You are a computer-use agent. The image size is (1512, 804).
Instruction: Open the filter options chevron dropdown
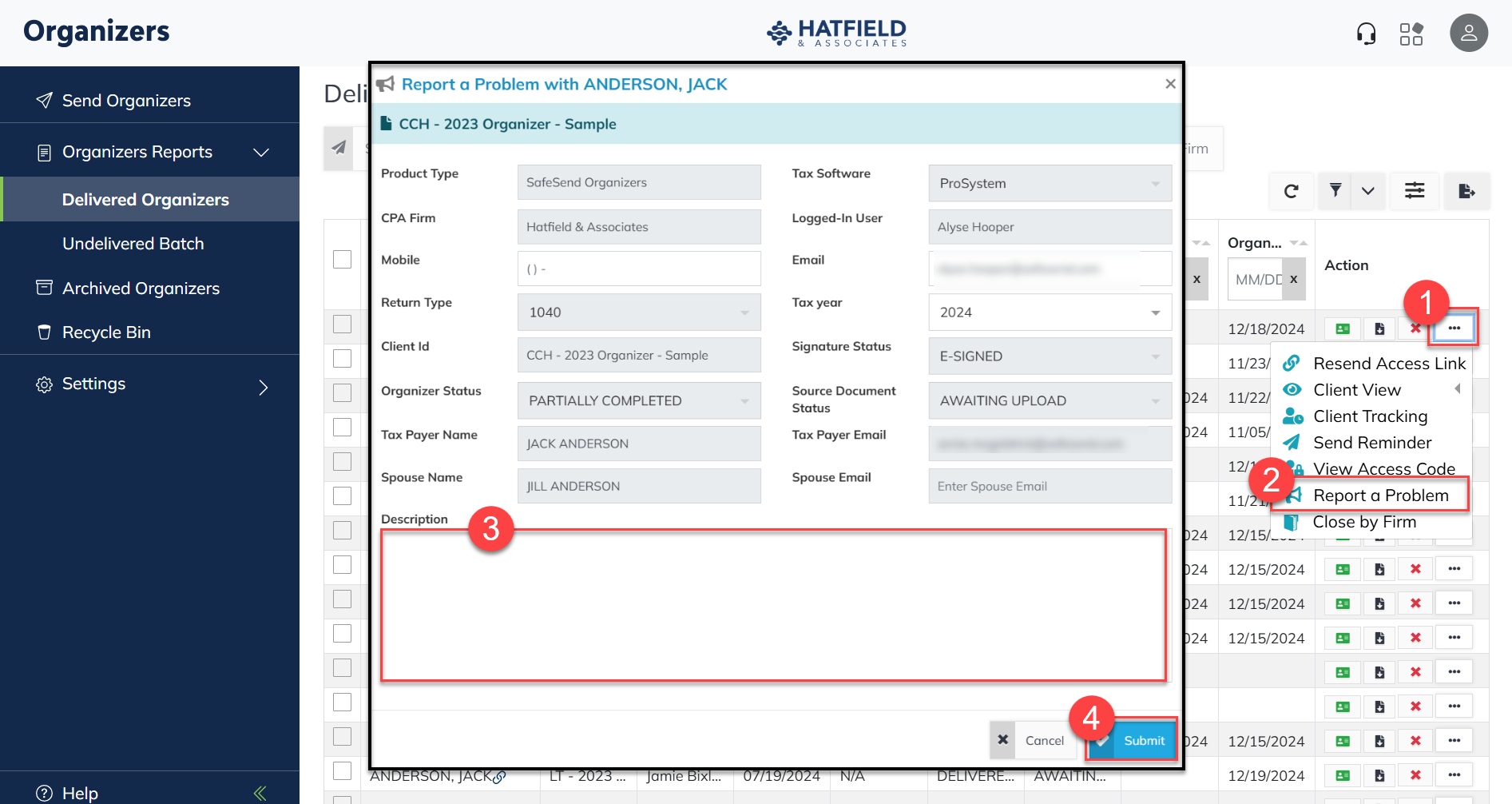pyautogui.click(x=1368, y=191)
